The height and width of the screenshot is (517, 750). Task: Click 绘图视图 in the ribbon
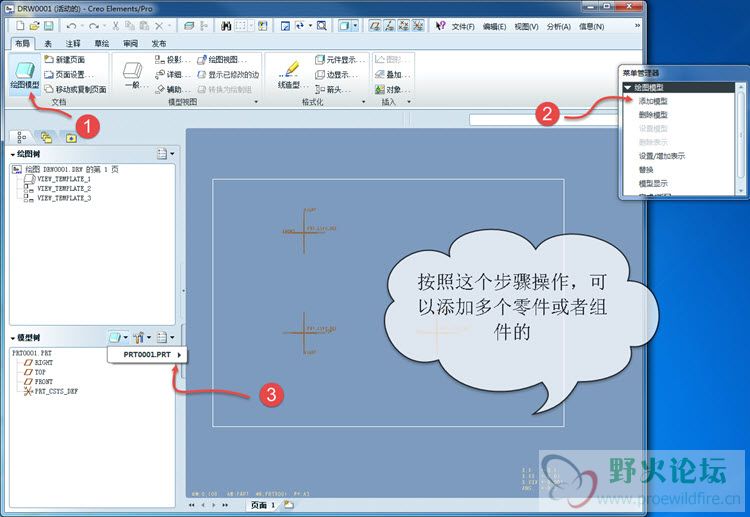(222, 60)
